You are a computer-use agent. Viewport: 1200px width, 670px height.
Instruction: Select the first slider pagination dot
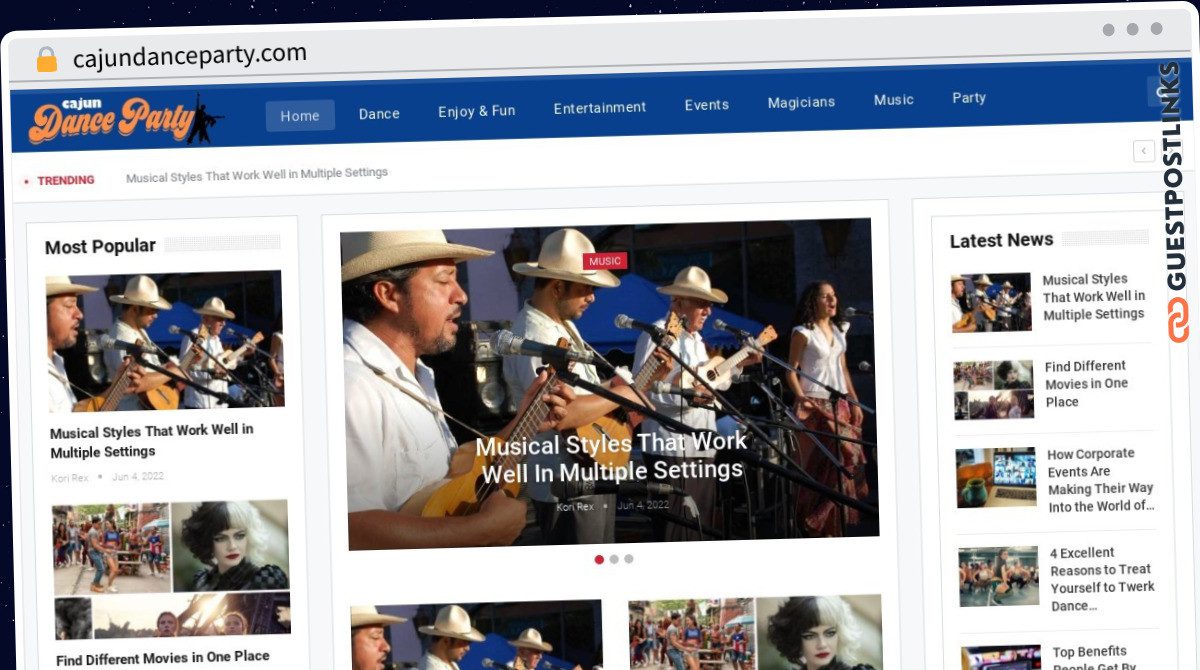coord(599,560)
